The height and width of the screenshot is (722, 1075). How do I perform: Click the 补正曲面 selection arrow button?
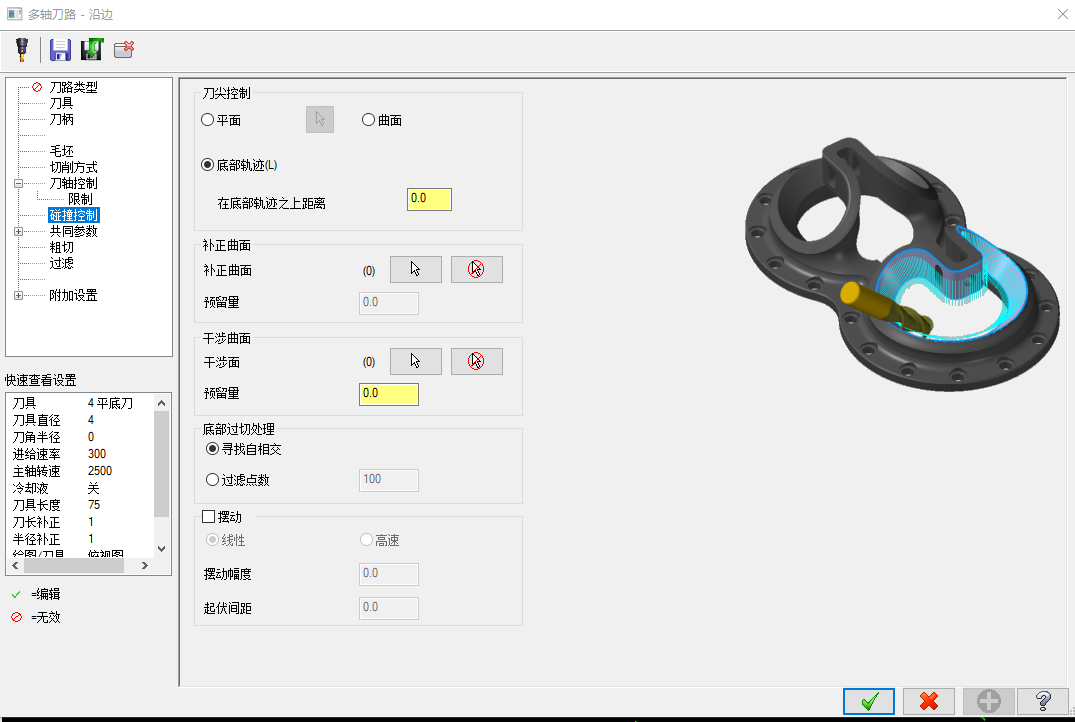coord(415,269)
